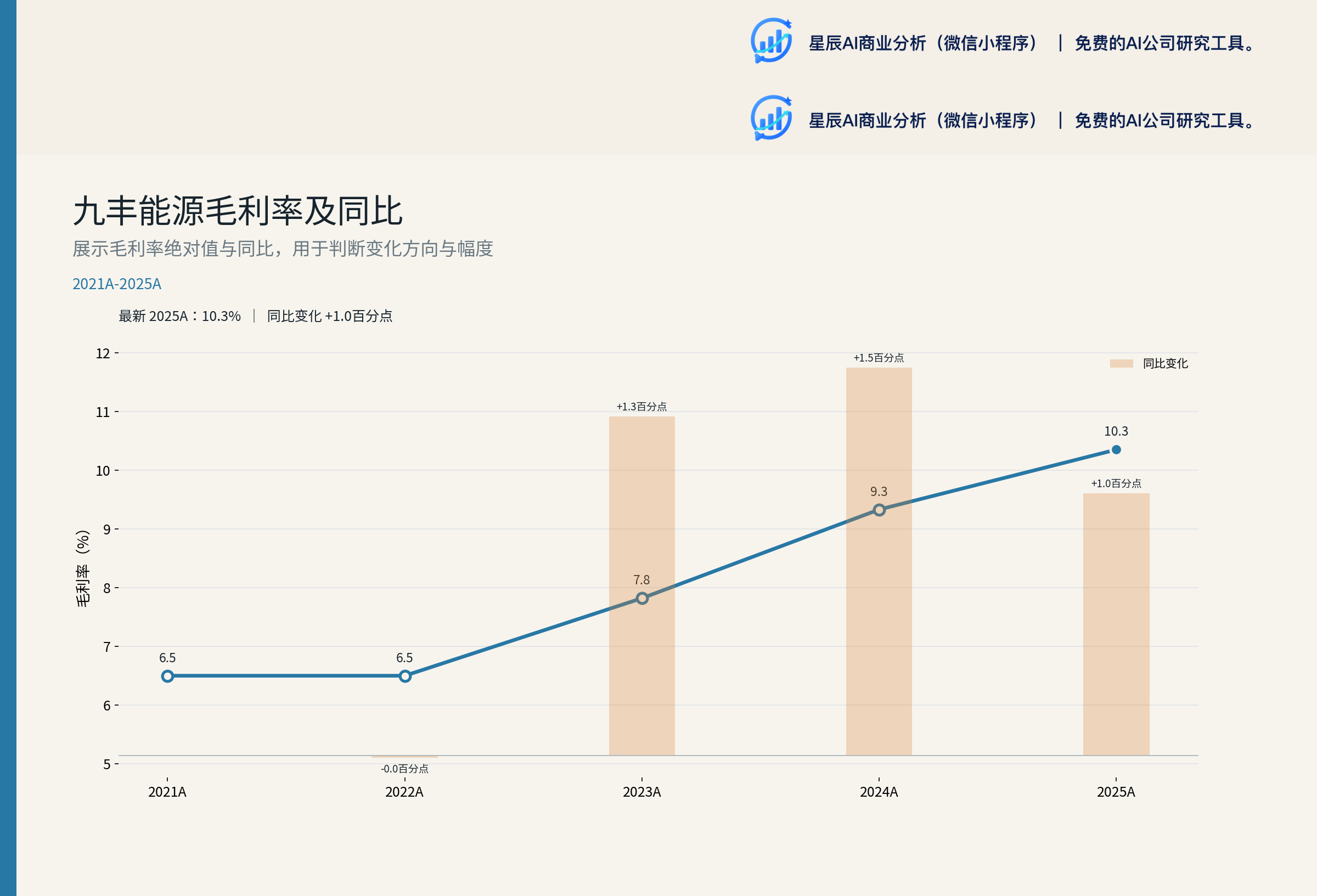Click the 9.3 value label
This screenshot has height=896, width=1317.
879,492
